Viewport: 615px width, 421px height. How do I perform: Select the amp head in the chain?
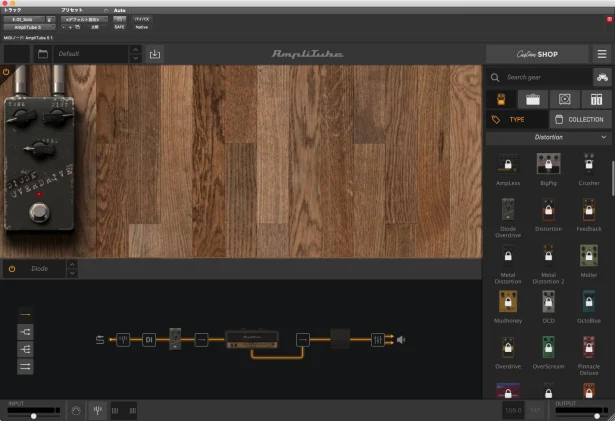pos(252,339)
